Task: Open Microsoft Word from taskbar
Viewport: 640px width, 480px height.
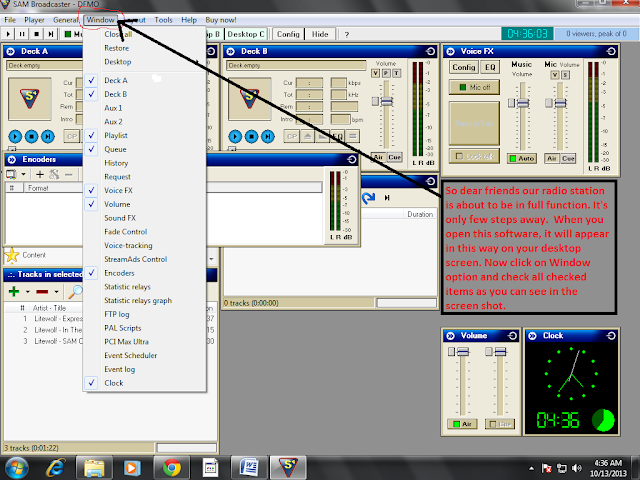Action: click(x=249, y=468)
